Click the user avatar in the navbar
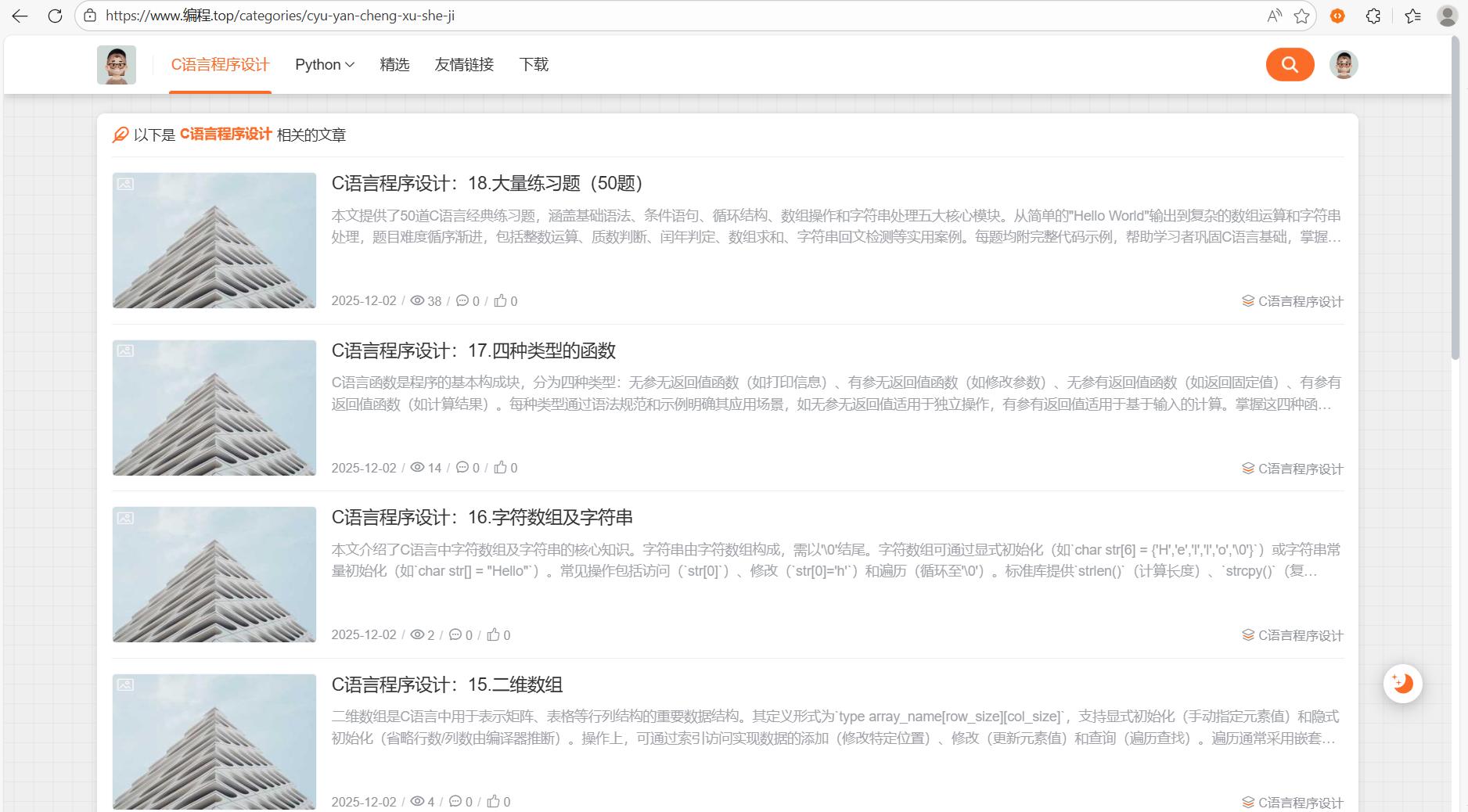 point(1344,65)
